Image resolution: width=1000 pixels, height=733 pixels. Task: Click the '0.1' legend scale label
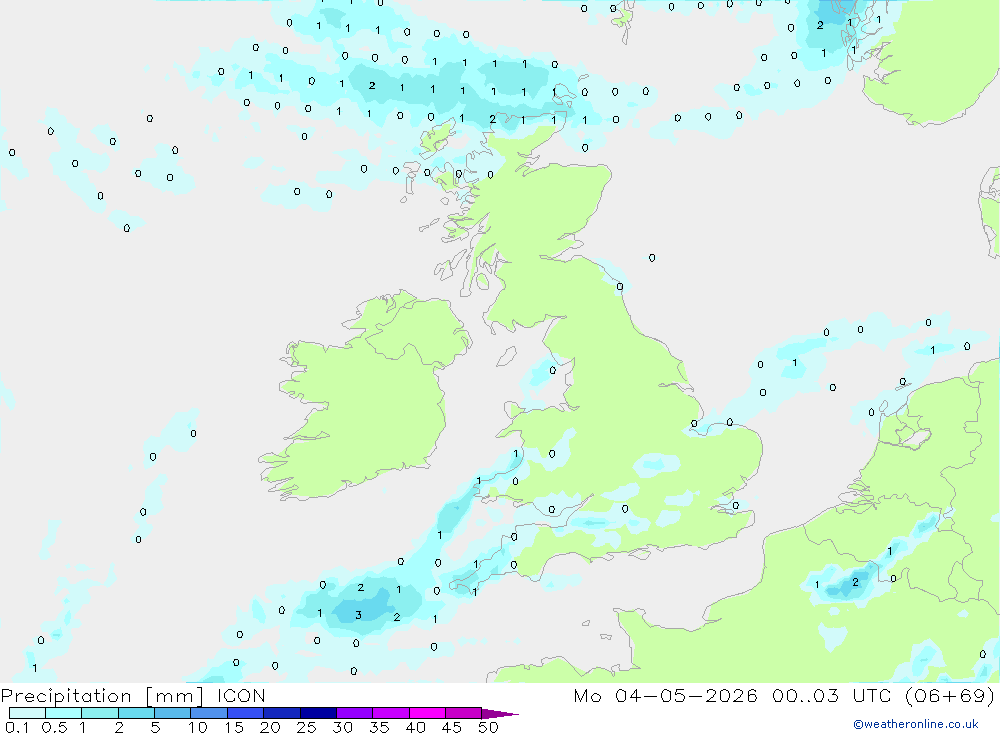pyautogui.click(x=17, y=727)
